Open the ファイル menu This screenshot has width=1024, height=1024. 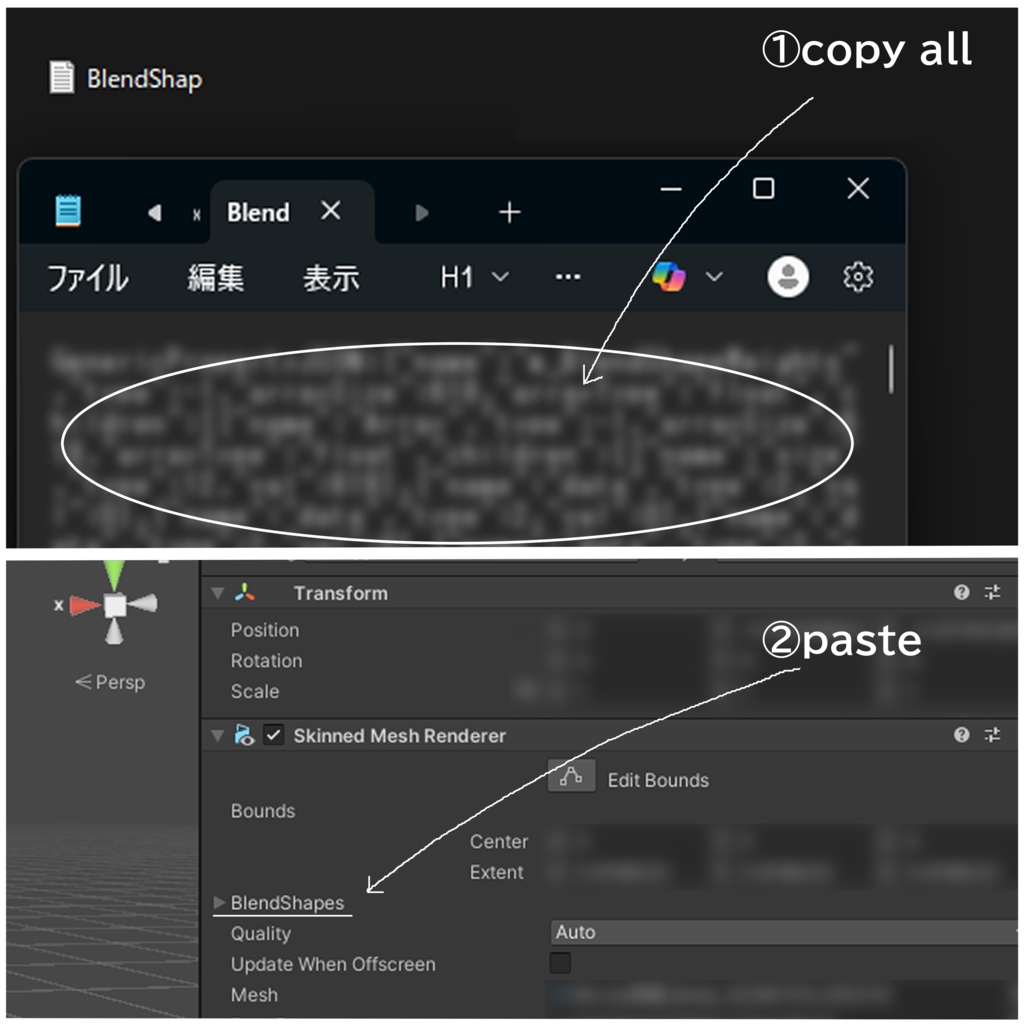[88, 278]
